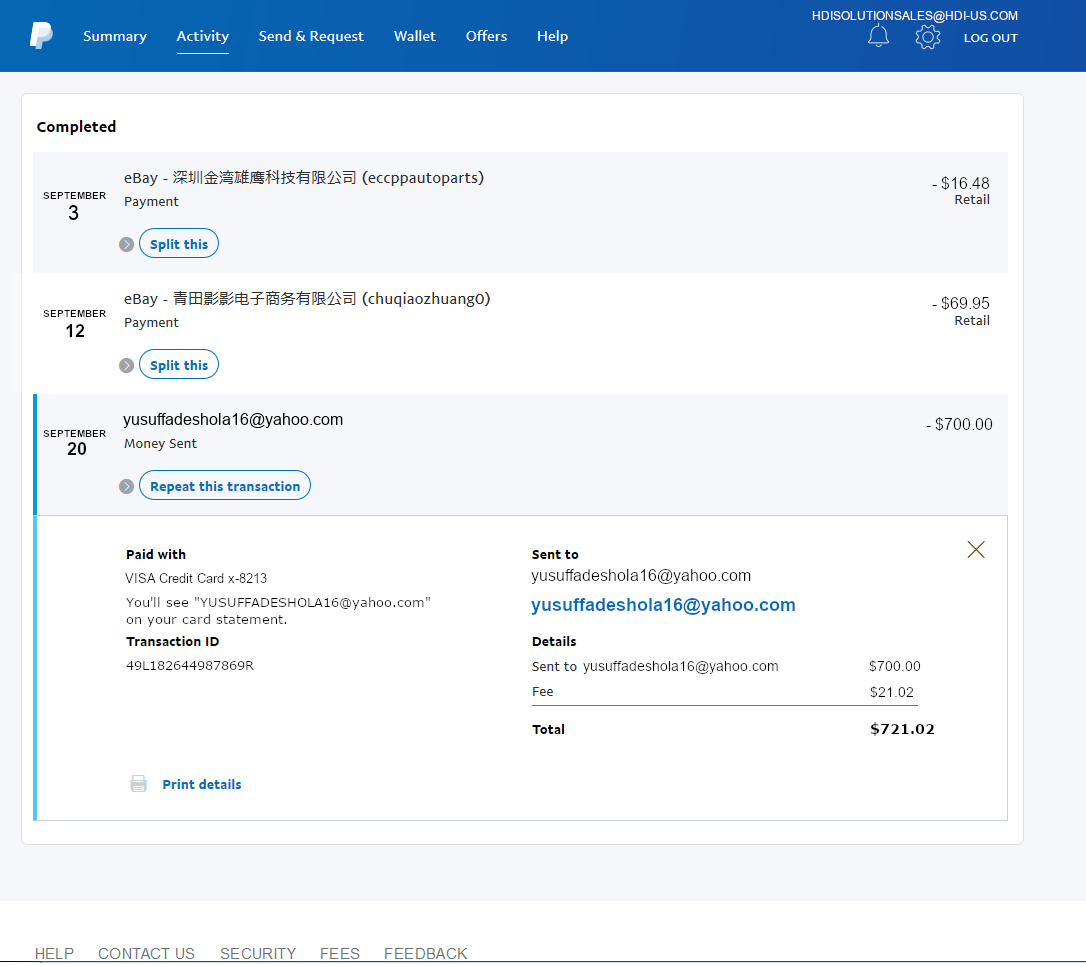The height and width of the screenshot is (966, 1086).
Task: Click the $700.00 value in Details
Action: [895, 666]
